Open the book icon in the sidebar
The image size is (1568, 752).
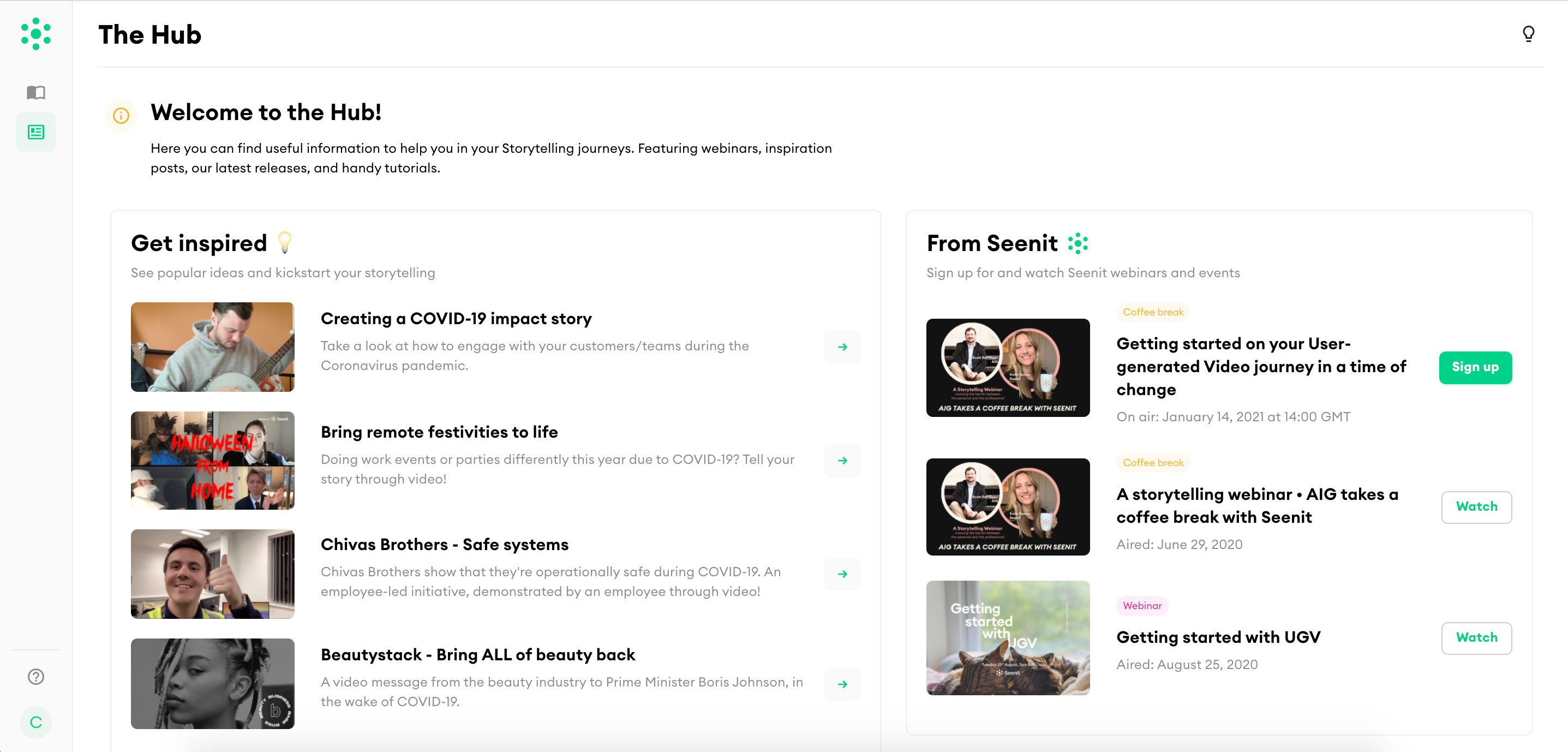(36, 93)
